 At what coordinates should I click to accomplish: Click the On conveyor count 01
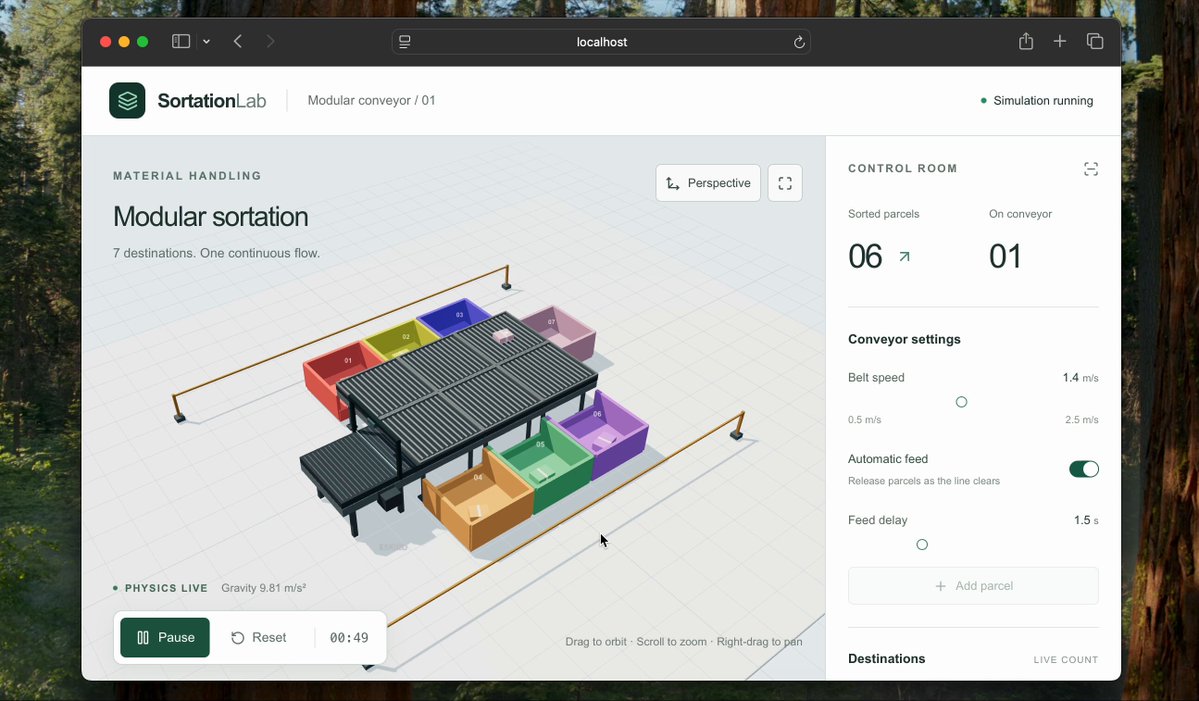[1005, 256]
